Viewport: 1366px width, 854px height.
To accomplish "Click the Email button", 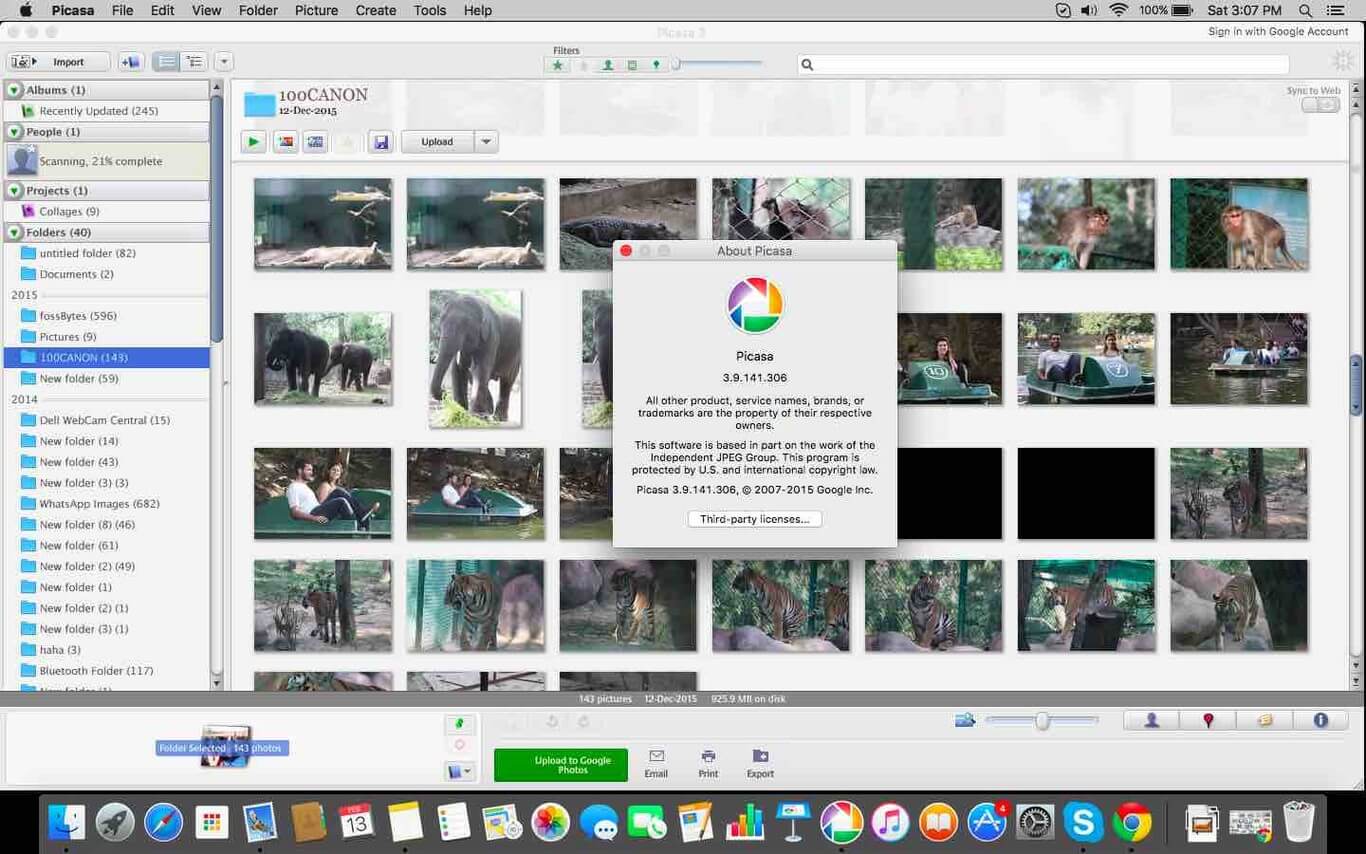I will pos(656,763).
